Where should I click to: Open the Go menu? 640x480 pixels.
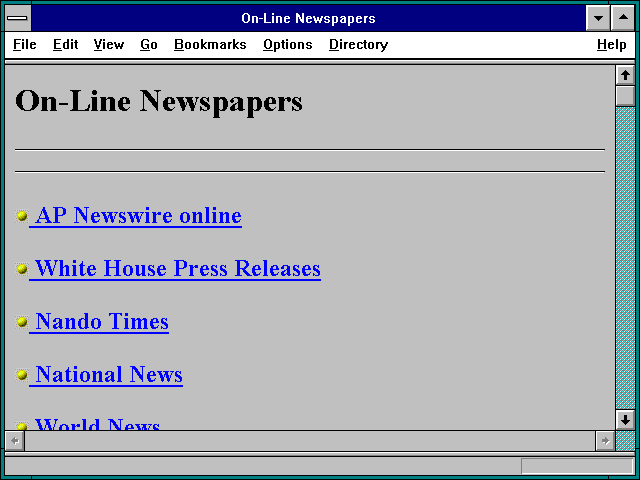149,44
